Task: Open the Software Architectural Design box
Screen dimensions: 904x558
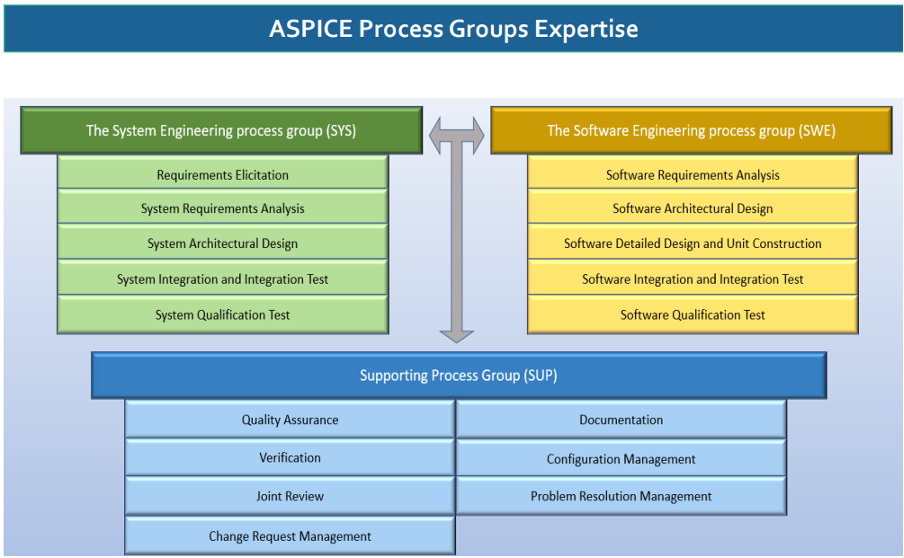Action: point(693,209)
